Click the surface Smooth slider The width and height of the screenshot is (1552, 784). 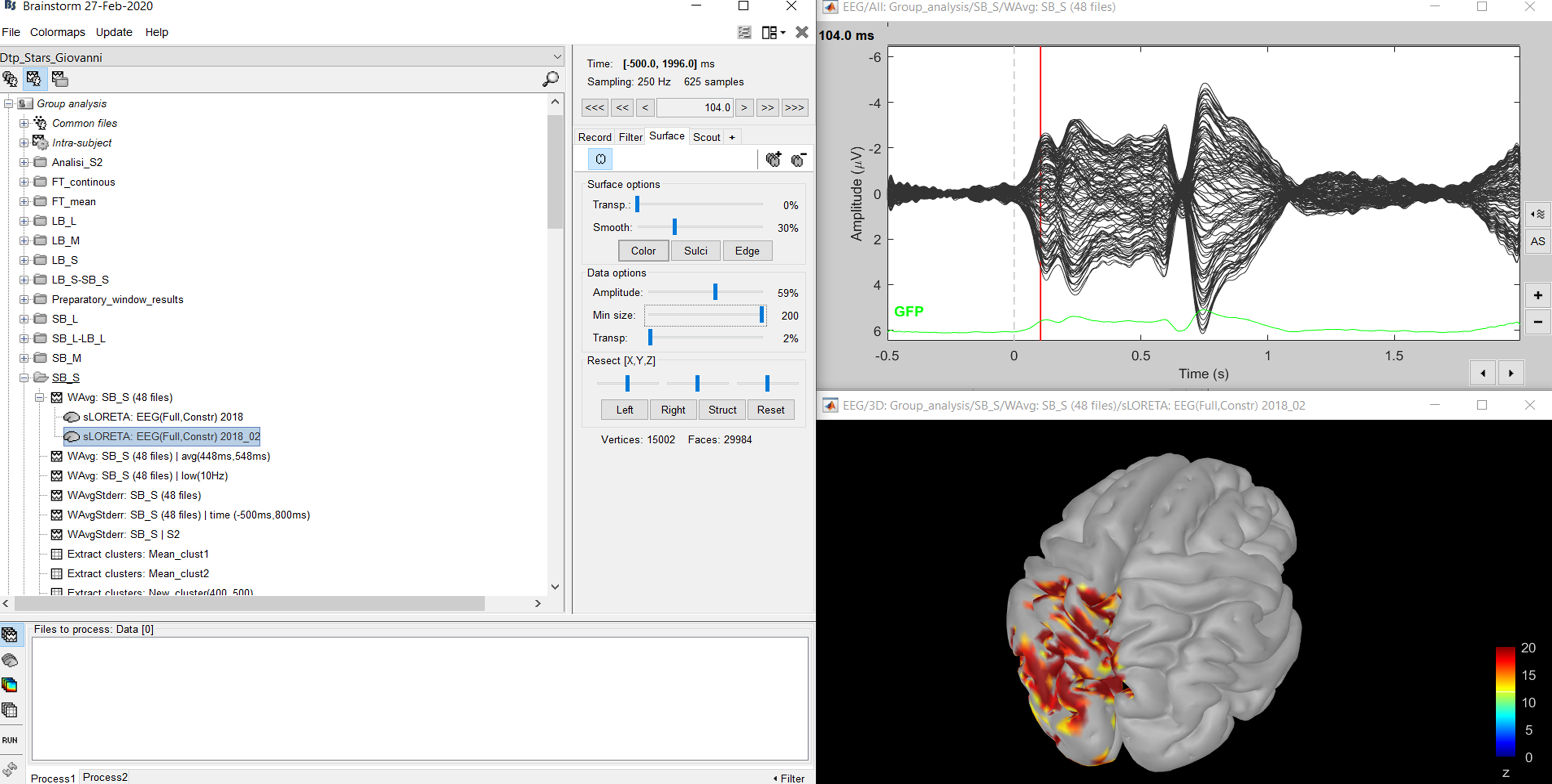coord(701,227)
